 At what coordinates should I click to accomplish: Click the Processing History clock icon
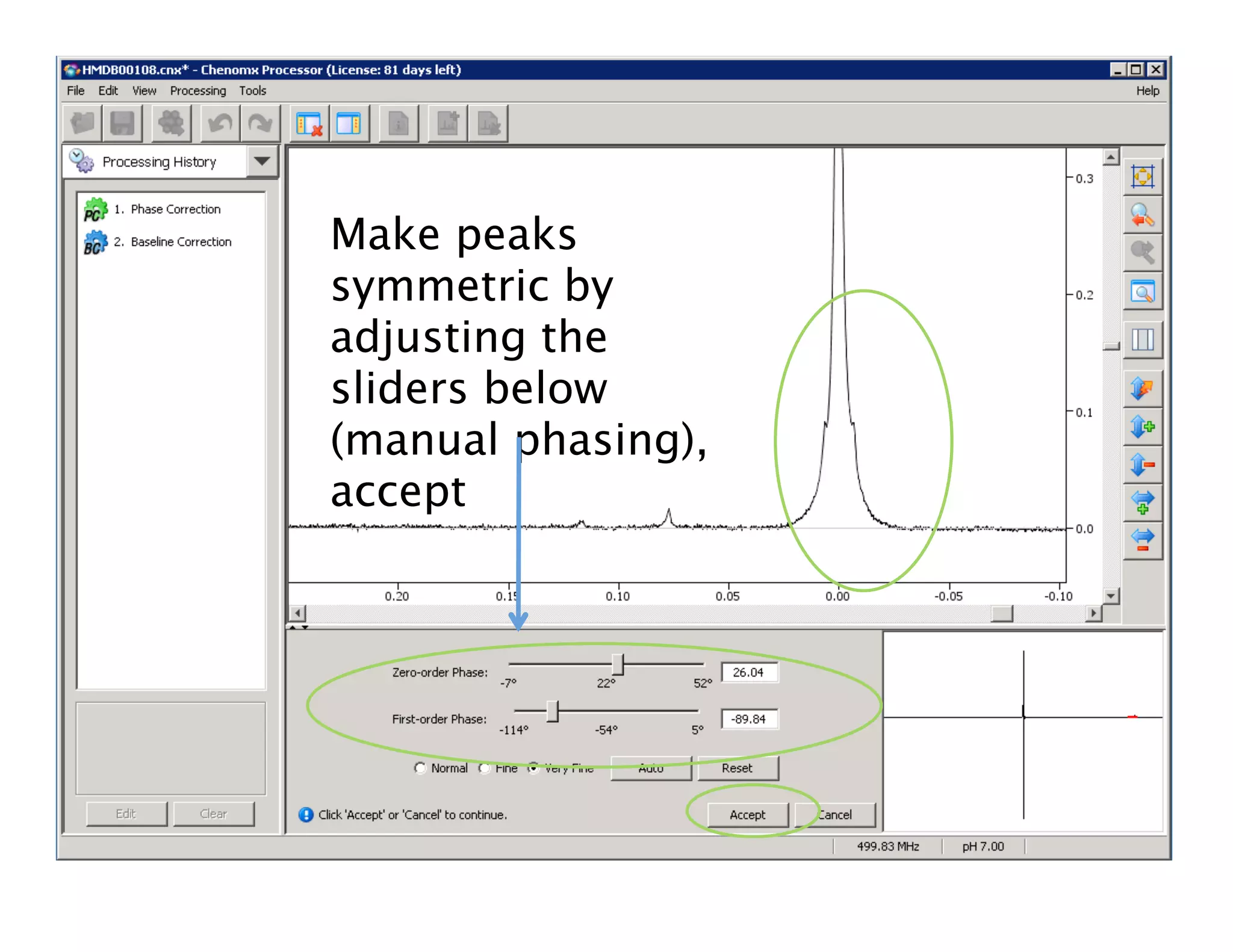pyautogui.click(x=81, y=161)
